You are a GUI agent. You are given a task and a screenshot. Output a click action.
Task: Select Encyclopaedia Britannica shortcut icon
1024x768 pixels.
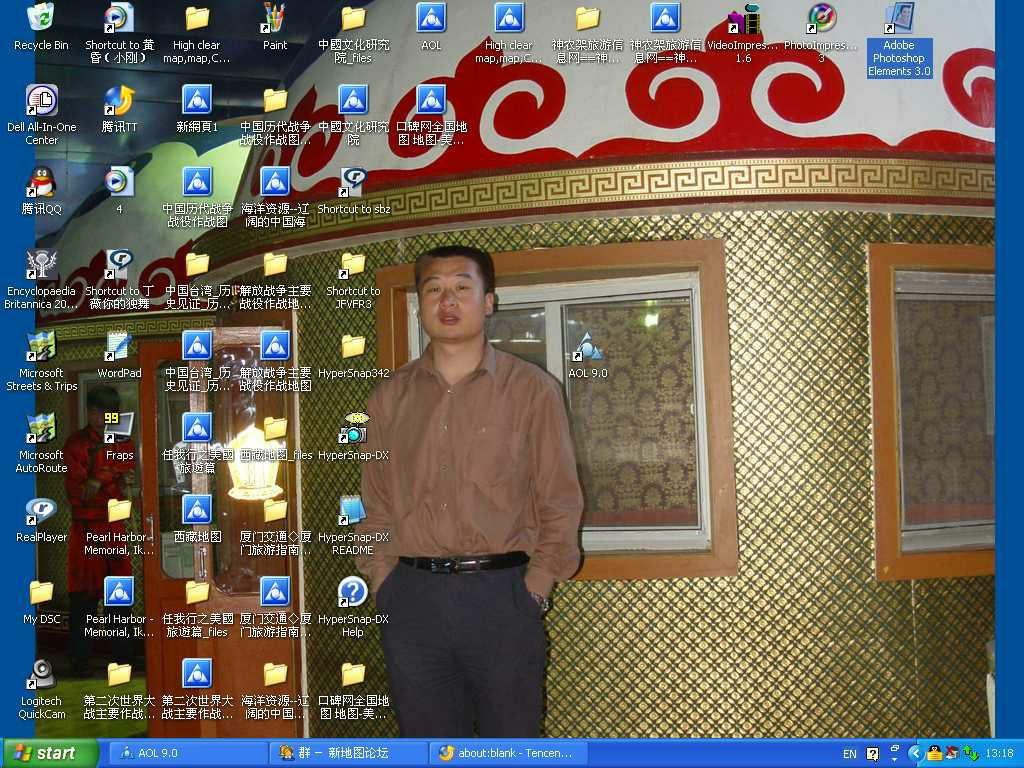(x=41, y=265)
